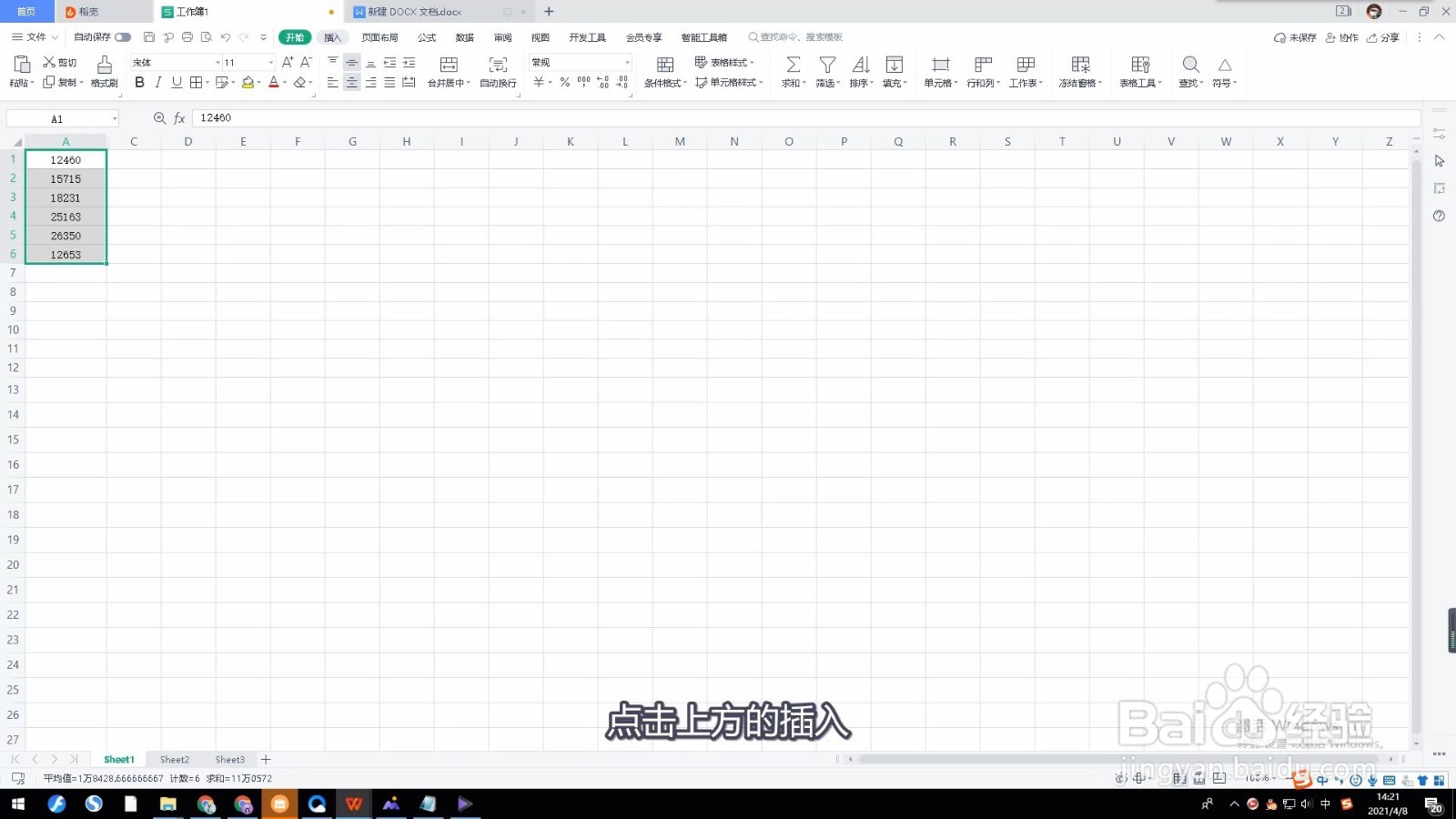
Task: Click the horizontal scrollbar track
Action: pyautogui.click(x=1119, y=759)
